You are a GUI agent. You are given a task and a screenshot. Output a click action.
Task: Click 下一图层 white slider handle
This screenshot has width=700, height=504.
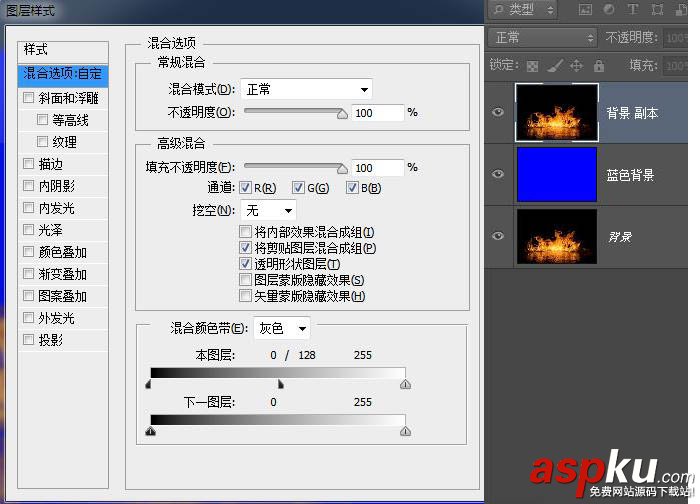coord(405,431)
